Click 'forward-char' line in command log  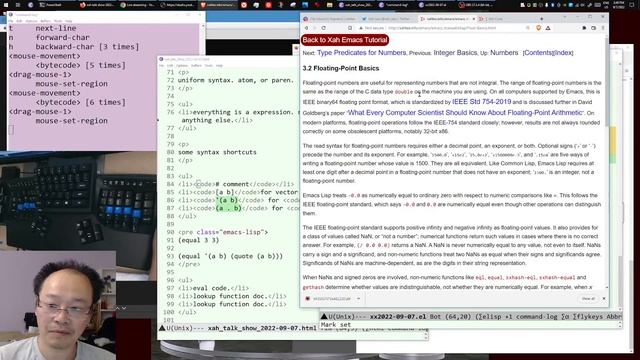tap(62, 37)
